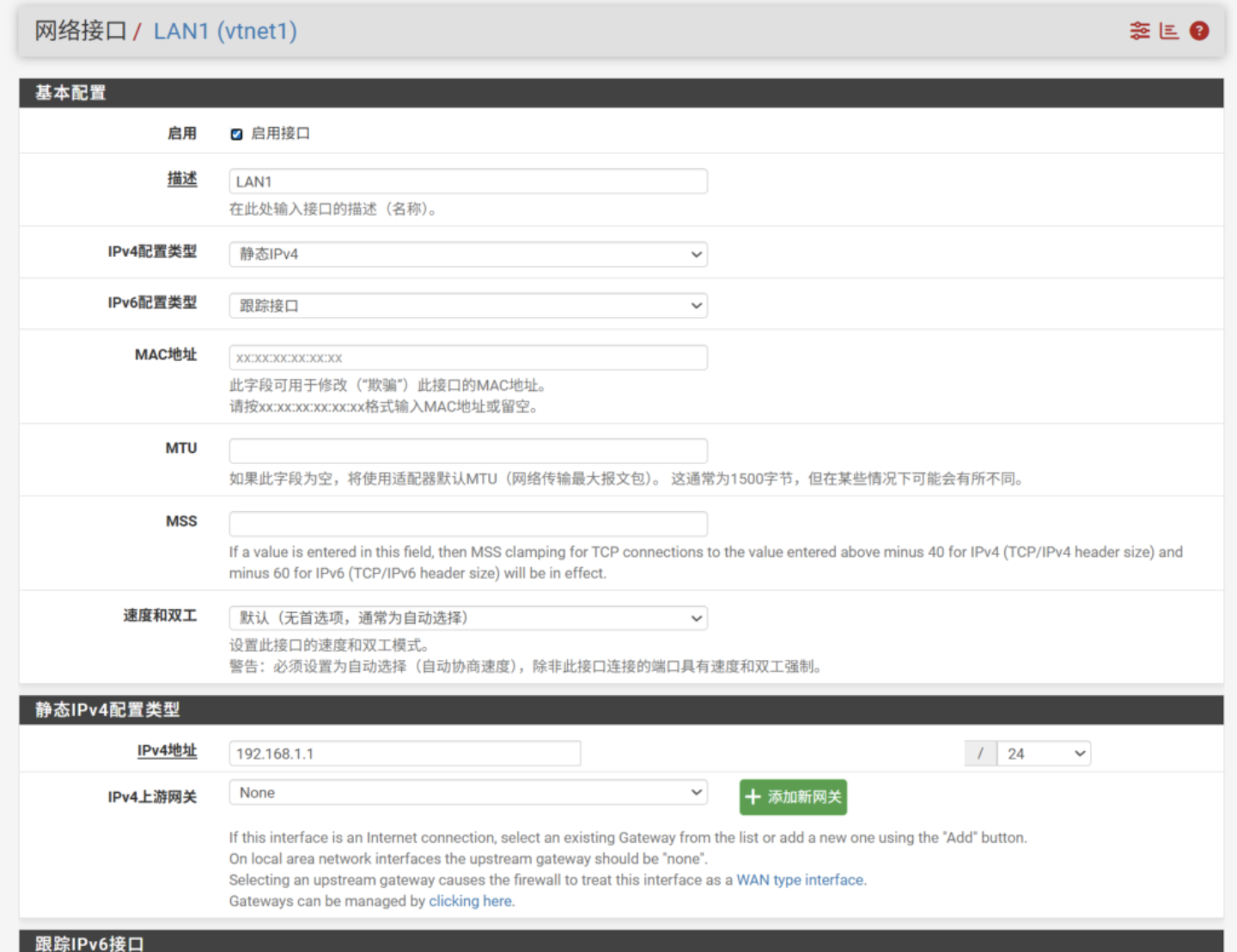Open the IPv6配置类型 dropdown
This screenshot has height=952, width=1237.
(x=468, y=306)
